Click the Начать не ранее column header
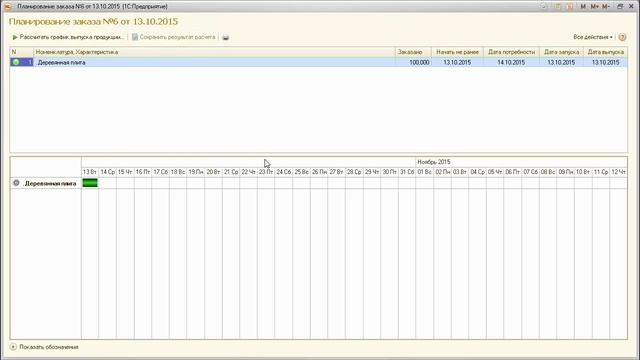 coord(457,52)
